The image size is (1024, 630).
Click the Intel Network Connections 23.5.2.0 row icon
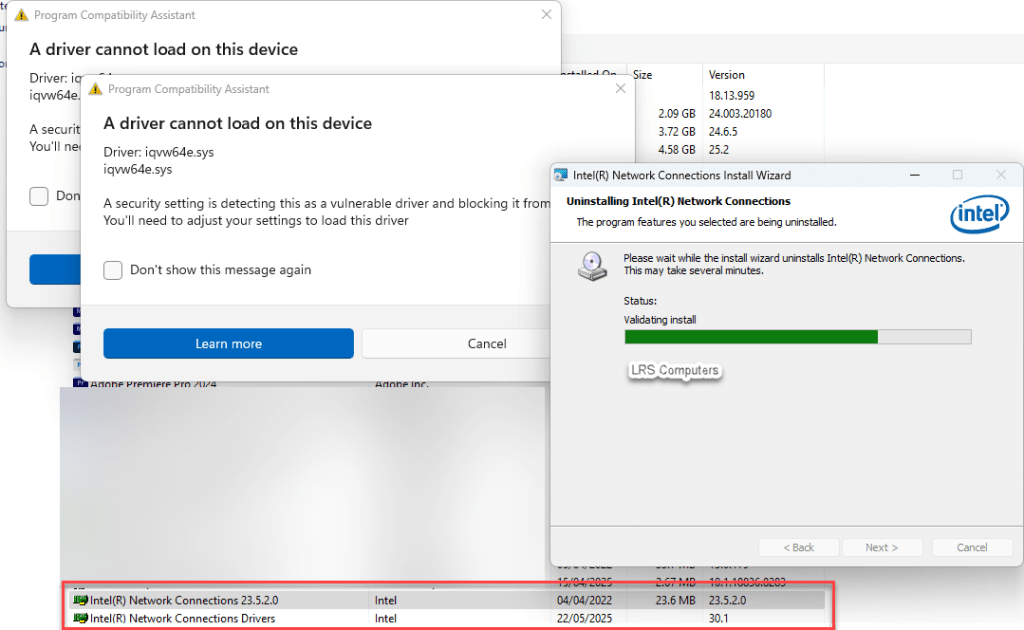[x=80, y=600]
